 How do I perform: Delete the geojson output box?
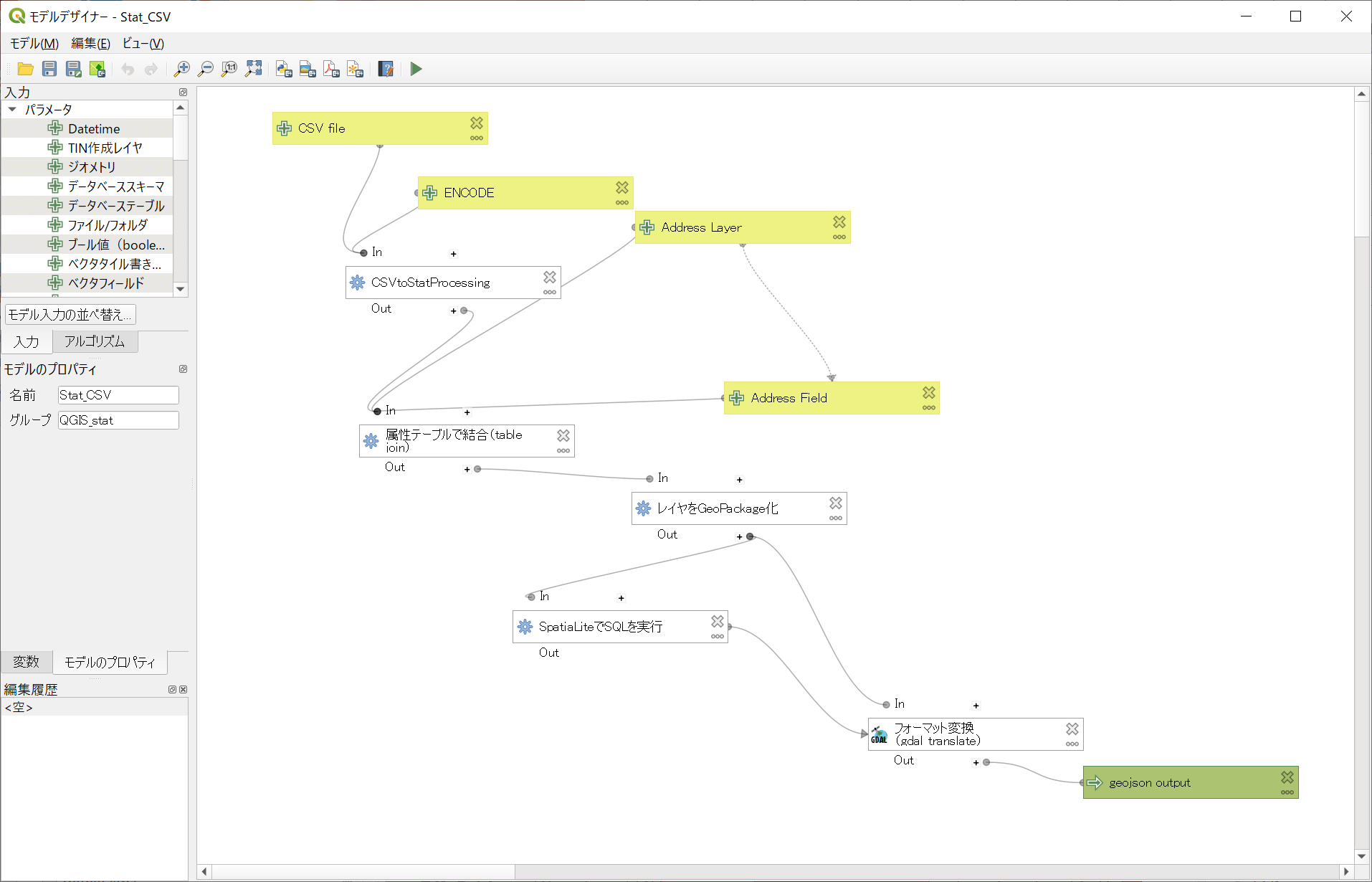pos(1287,777)
